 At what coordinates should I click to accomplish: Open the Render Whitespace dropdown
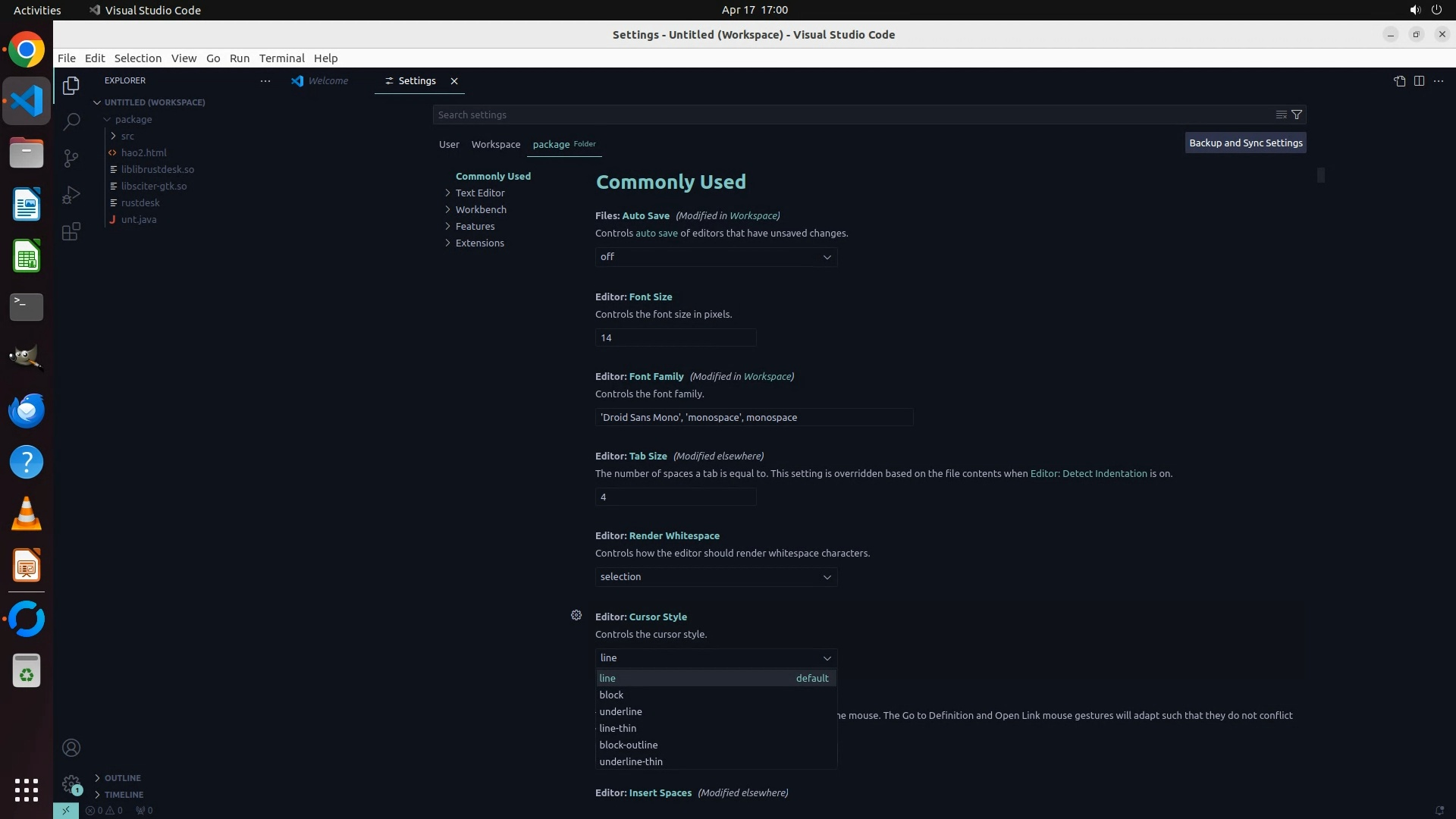click(x=716, y=577)
